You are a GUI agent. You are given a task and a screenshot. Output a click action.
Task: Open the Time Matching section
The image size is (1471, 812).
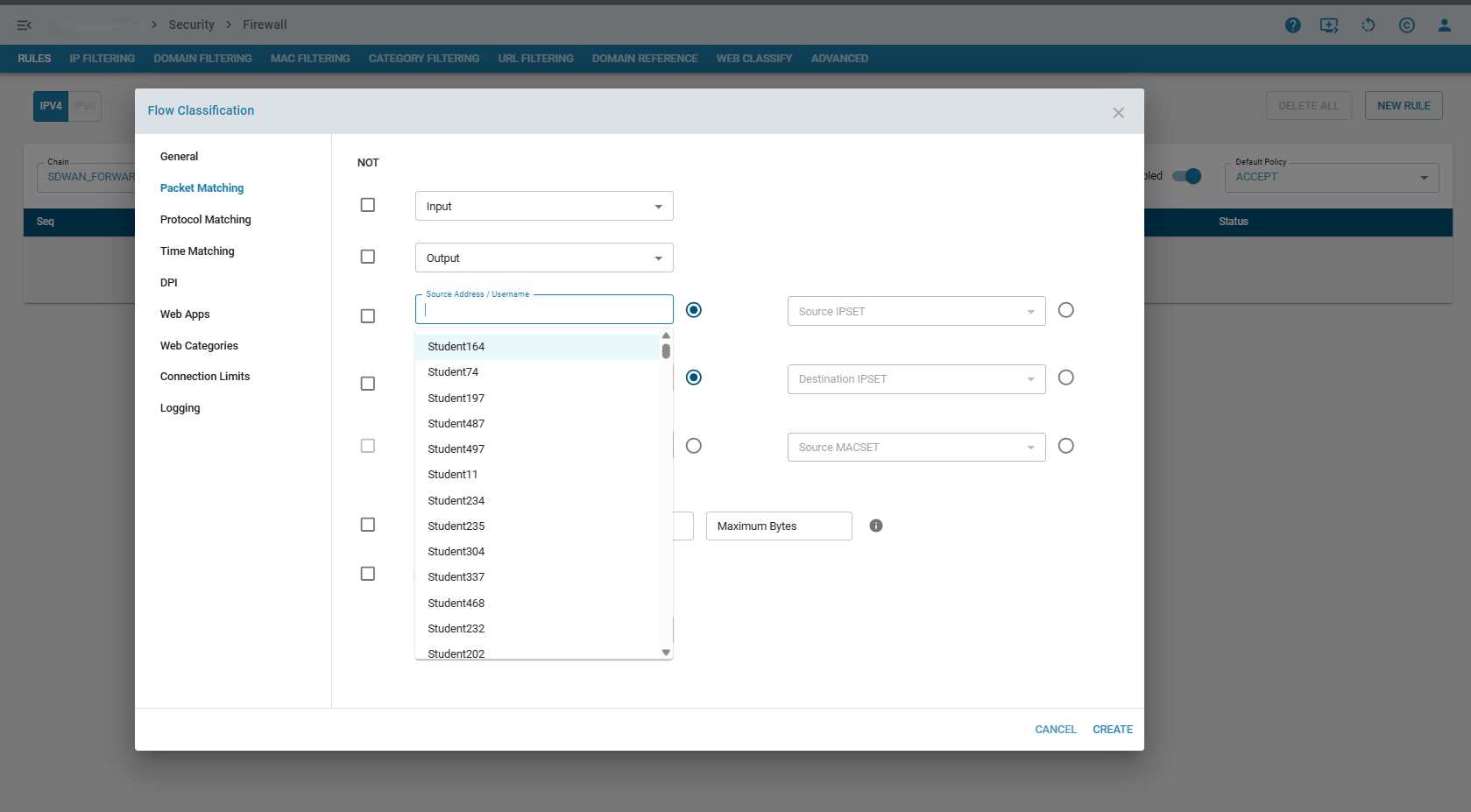197,251
